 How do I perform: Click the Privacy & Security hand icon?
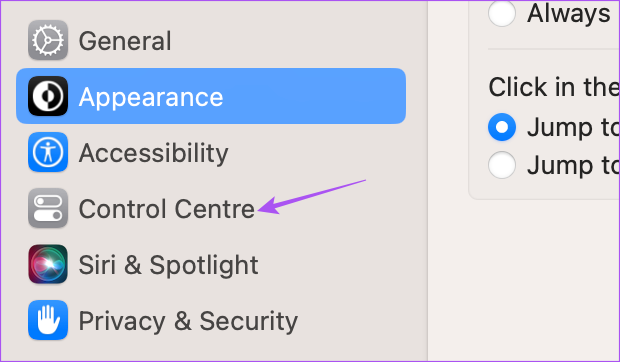point(48,320)
